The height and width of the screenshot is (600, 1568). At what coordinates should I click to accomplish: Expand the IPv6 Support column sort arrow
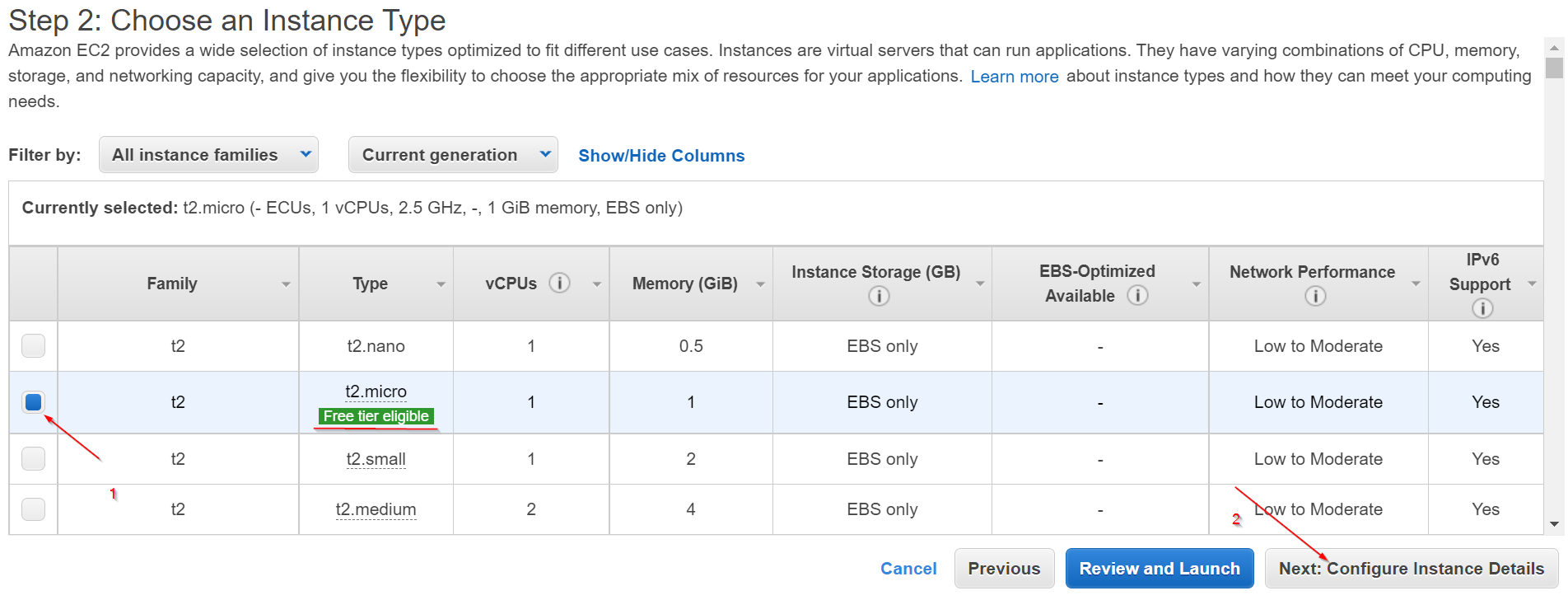[1532, 284]
